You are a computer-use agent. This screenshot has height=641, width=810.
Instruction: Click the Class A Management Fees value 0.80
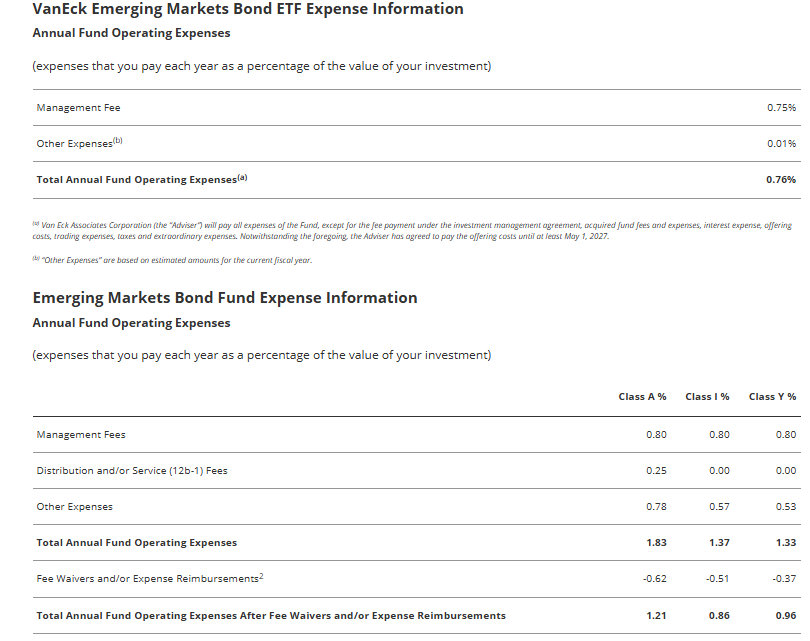(x=656, y=435)
